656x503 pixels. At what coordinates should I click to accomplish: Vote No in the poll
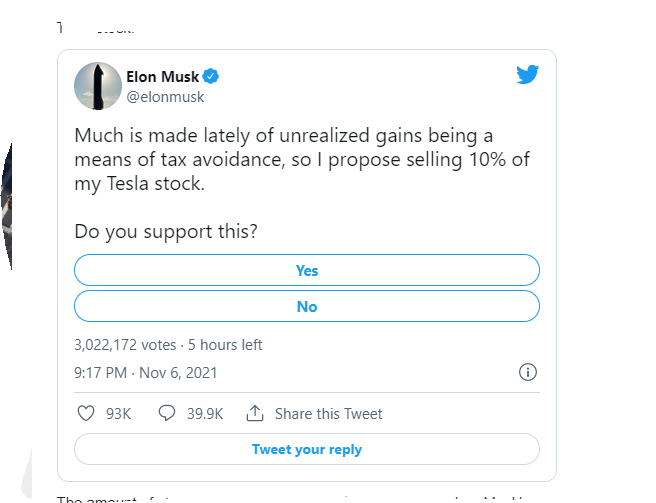tap(307, 307)
